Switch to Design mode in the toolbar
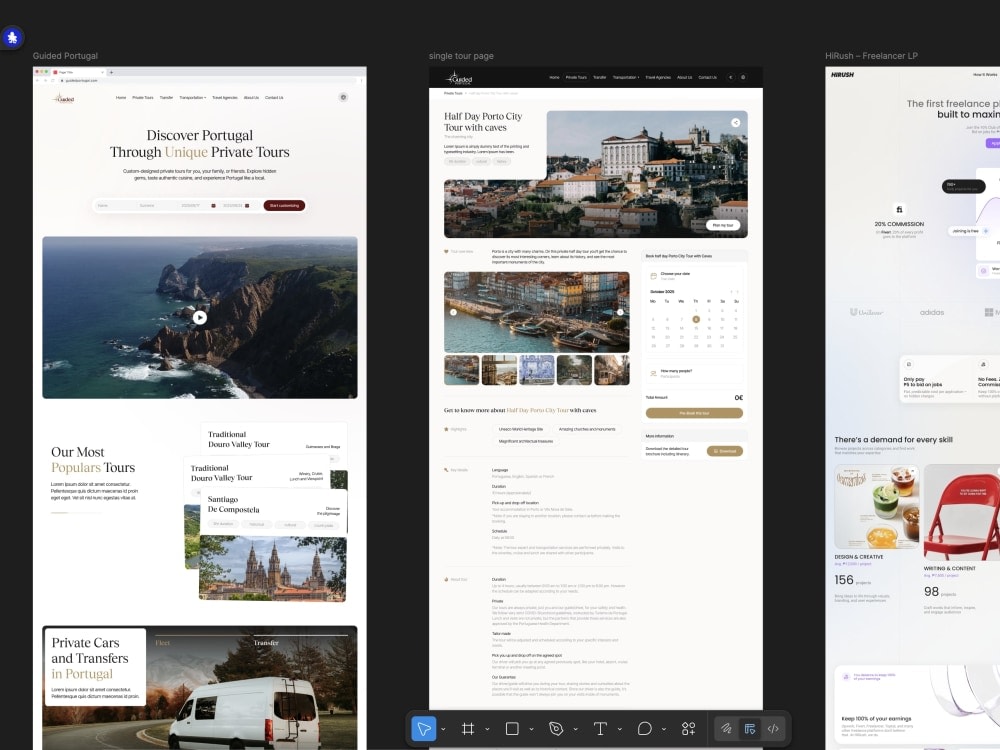The image size is (1000, 750). tap(750, 728)
